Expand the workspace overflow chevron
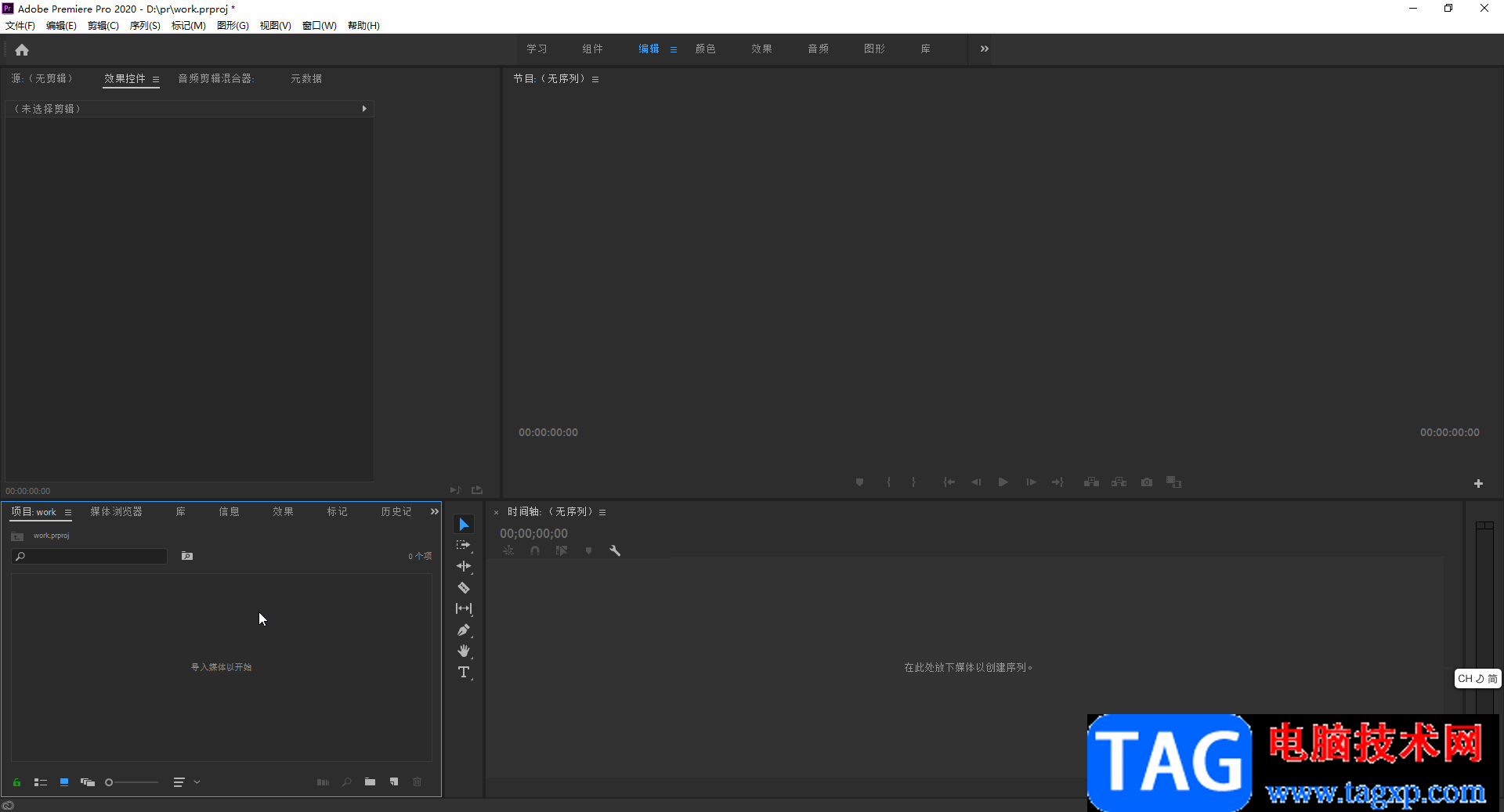 point(984,49)
